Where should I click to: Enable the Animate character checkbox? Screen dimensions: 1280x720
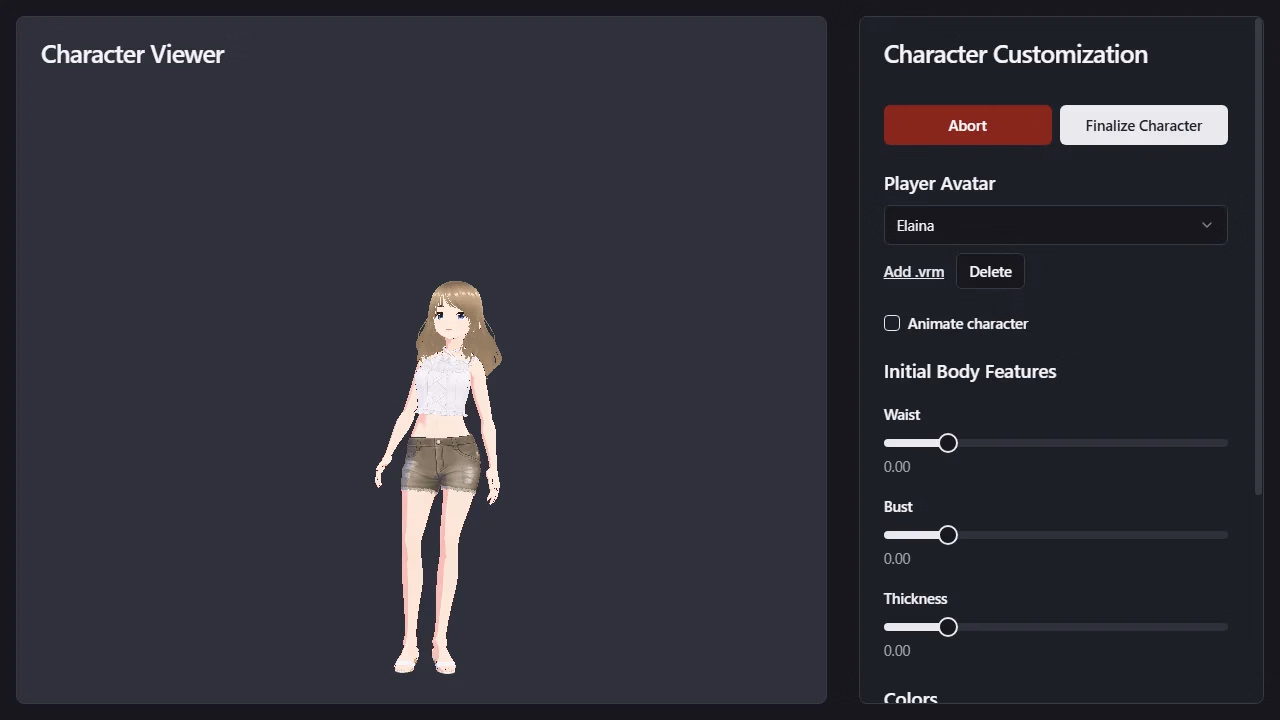(x=892, y=323)
